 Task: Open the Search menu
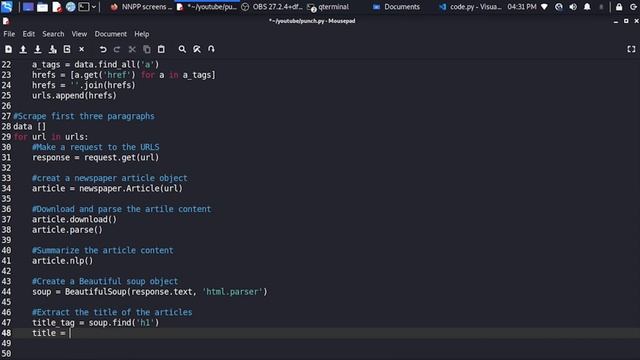53,34
